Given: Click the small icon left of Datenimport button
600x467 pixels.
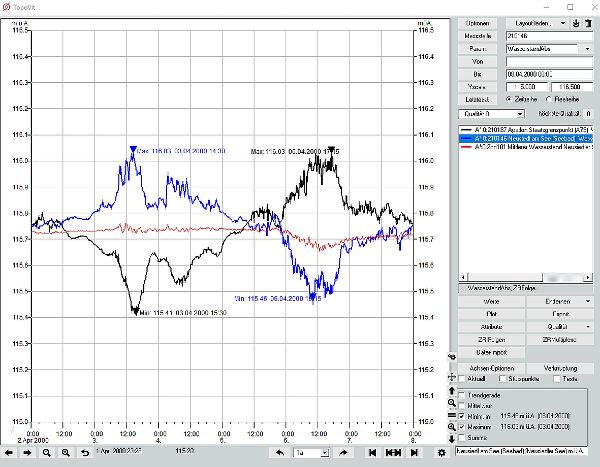Looking at the screenshot, I should pos(452,356).
